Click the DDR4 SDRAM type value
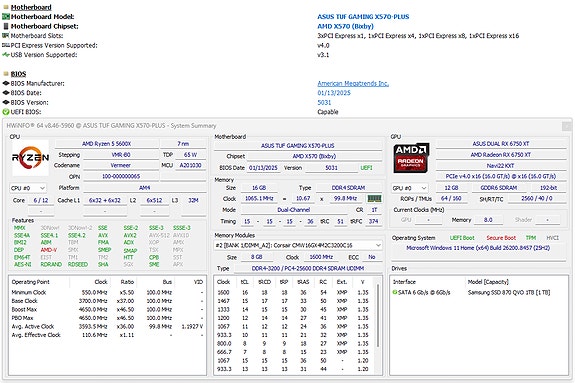Image resolution: width=575 pixels, height=383 pixels. pyautogui.click(x=348, y=188)
